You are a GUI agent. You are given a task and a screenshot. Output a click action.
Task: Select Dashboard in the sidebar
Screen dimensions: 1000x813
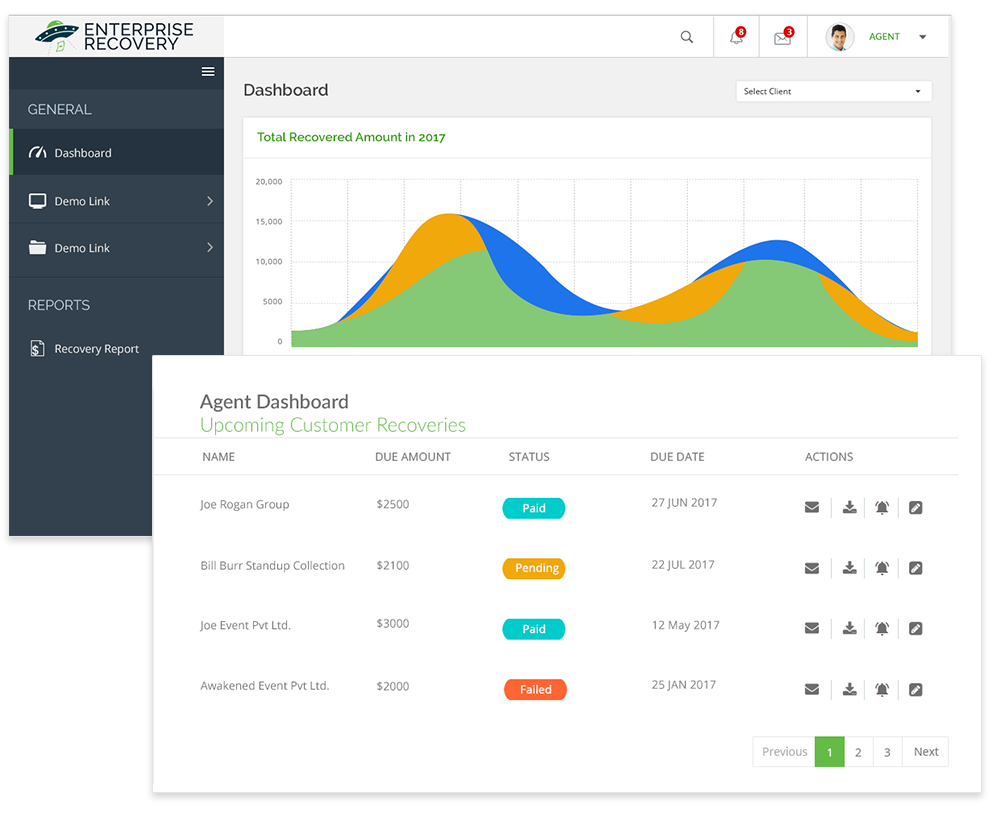click(83, 153)
